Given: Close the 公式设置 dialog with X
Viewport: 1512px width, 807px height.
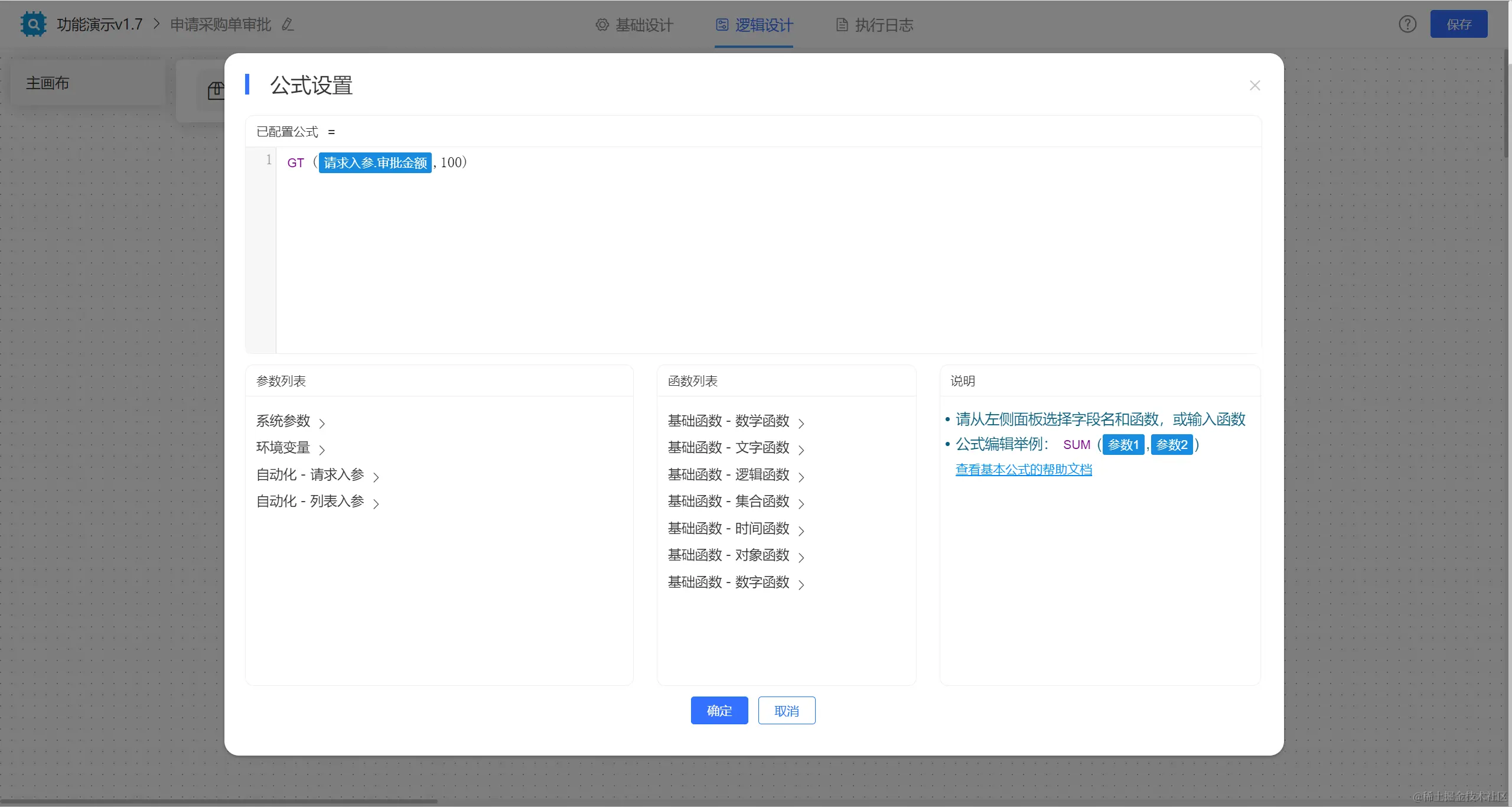Looking at the screenshot, I should click(1255, 86).
